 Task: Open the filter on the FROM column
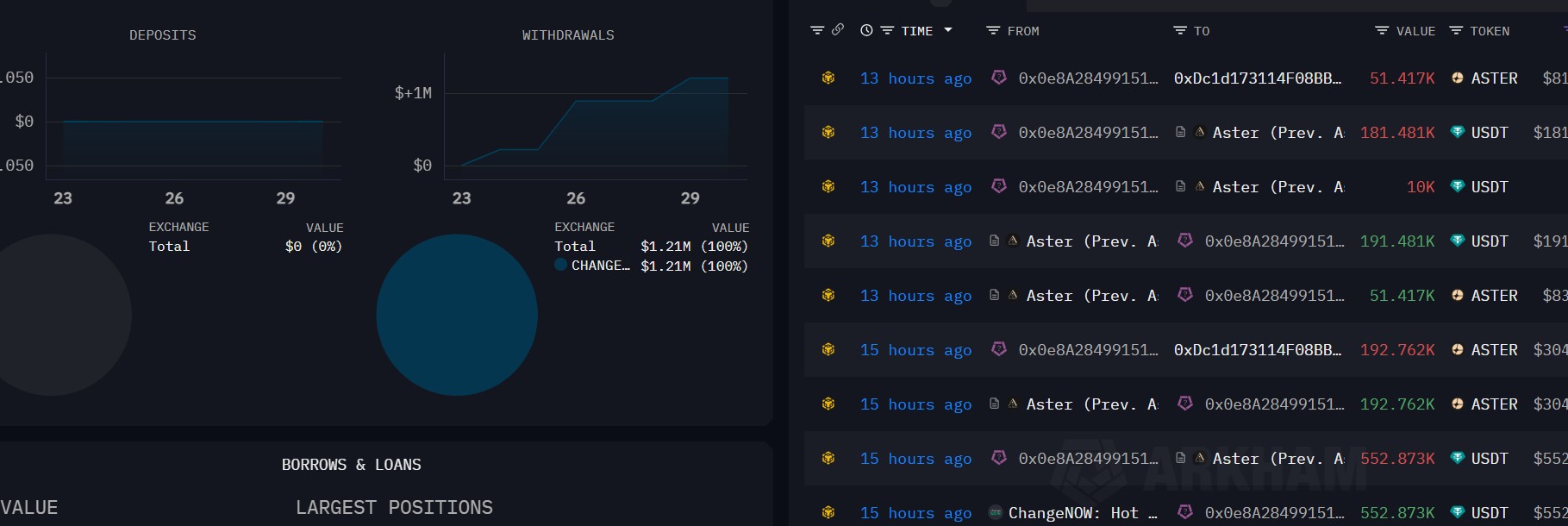point(993,30)
